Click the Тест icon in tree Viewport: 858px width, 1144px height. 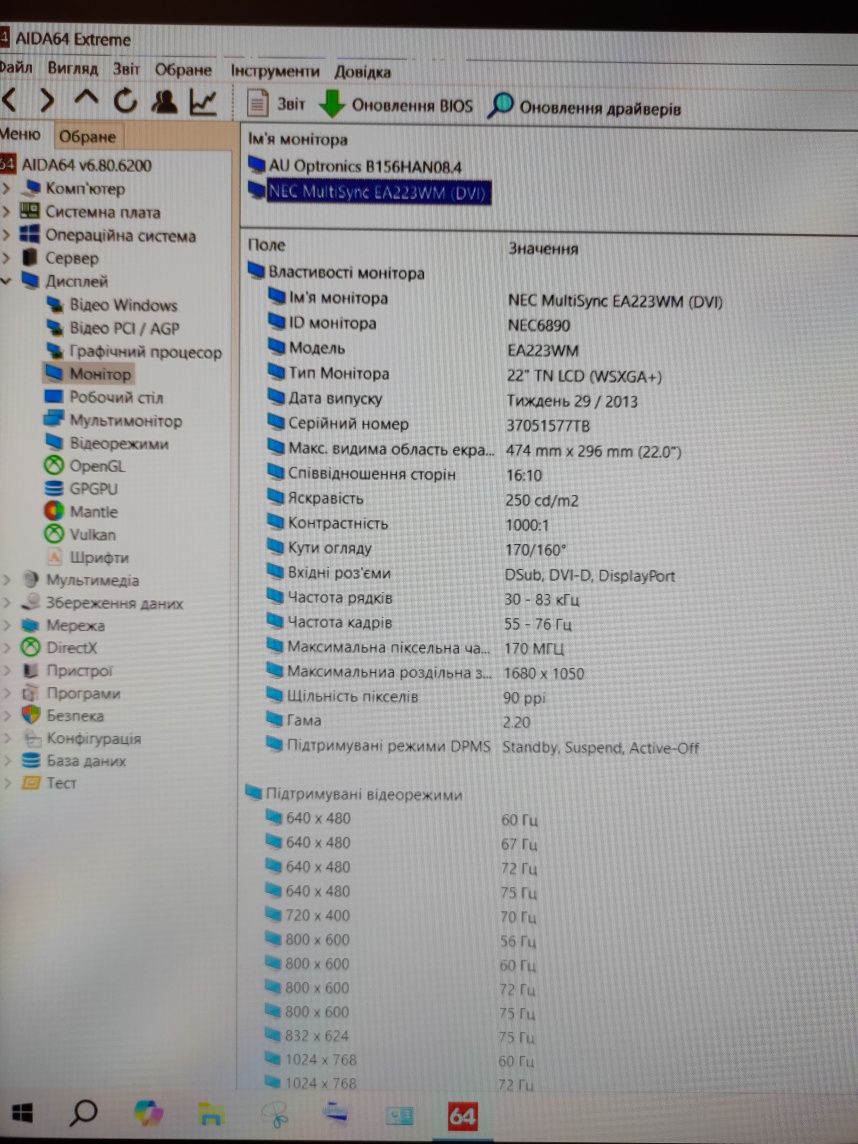click(x=31, y=784)
